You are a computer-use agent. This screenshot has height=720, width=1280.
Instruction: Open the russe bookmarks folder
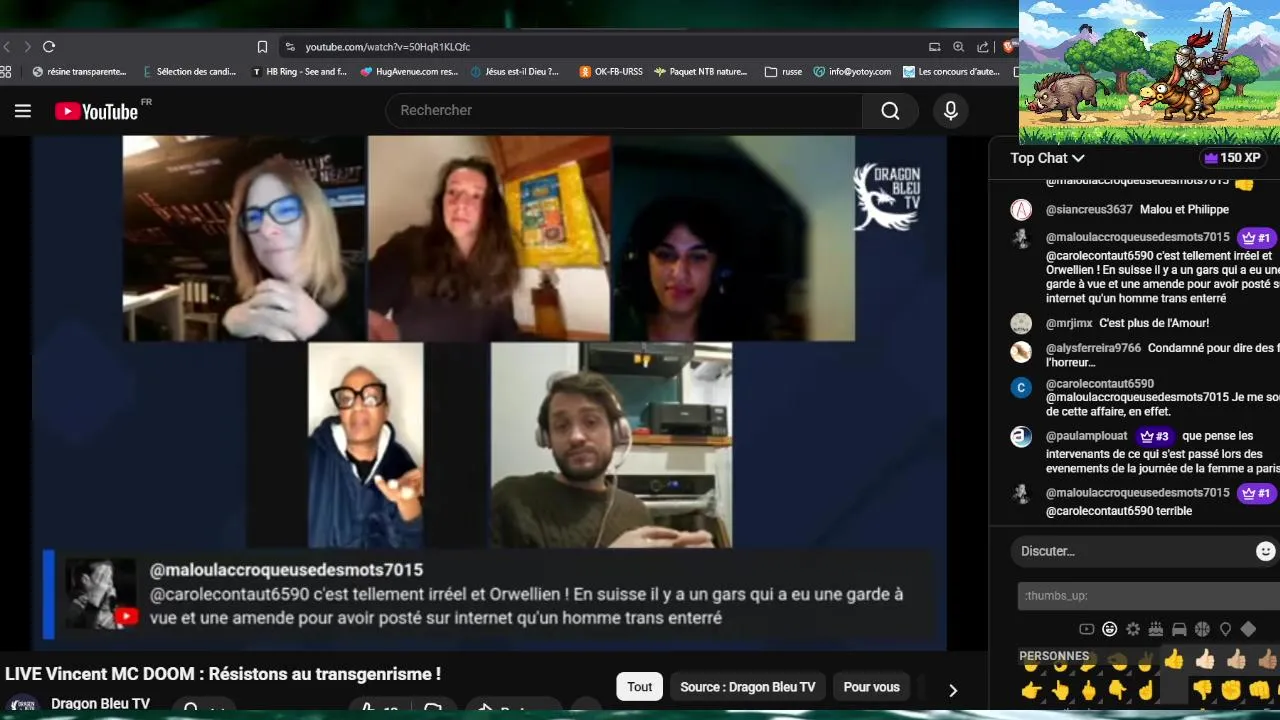[783, 72]
